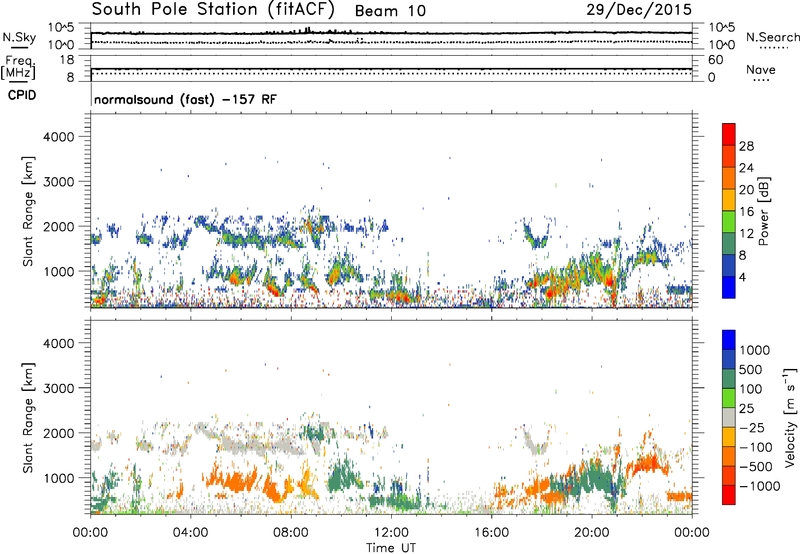
Task: Pick the light green segment of Power color bar
Action: click(x=729, y=221)
